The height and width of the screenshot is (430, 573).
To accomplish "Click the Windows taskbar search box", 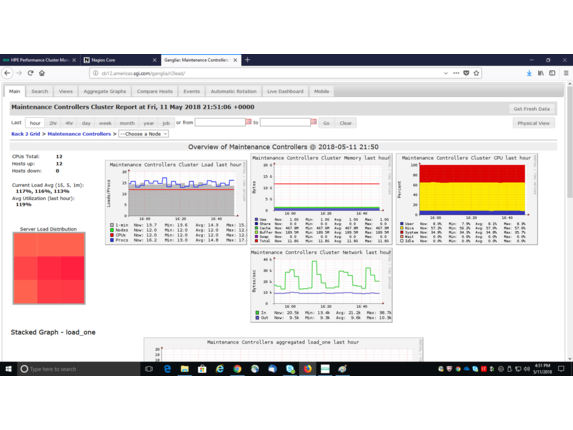I will pyautogui.click(x=79, y=369).
